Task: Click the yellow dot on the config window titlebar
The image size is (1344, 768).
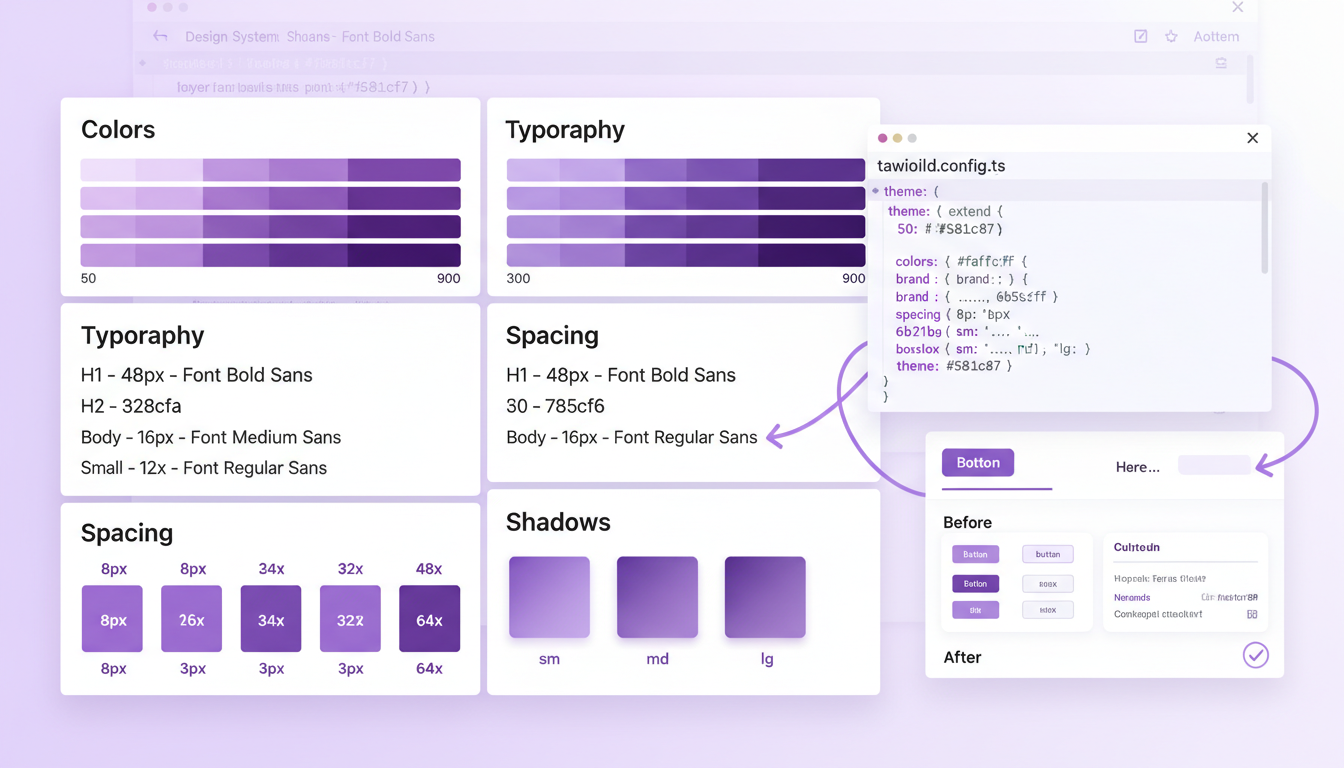Action: (897, 138)
